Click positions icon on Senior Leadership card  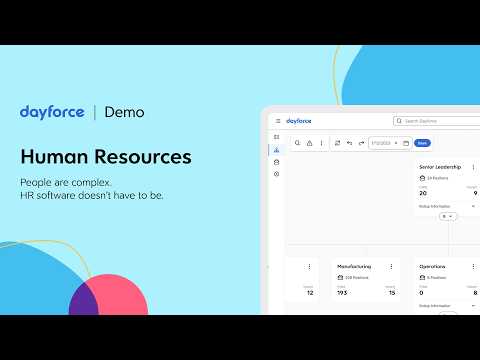click(x=422, y=178)
